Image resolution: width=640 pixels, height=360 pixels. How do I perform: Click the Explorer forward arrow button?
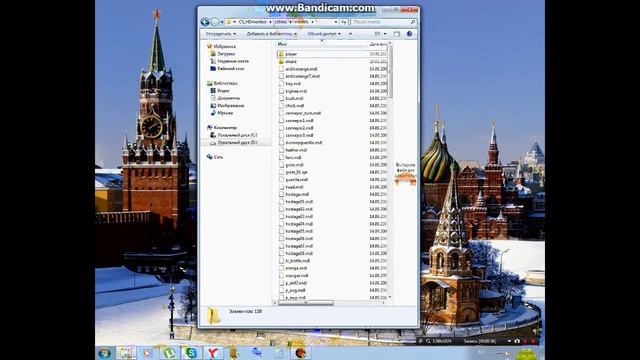215,22
